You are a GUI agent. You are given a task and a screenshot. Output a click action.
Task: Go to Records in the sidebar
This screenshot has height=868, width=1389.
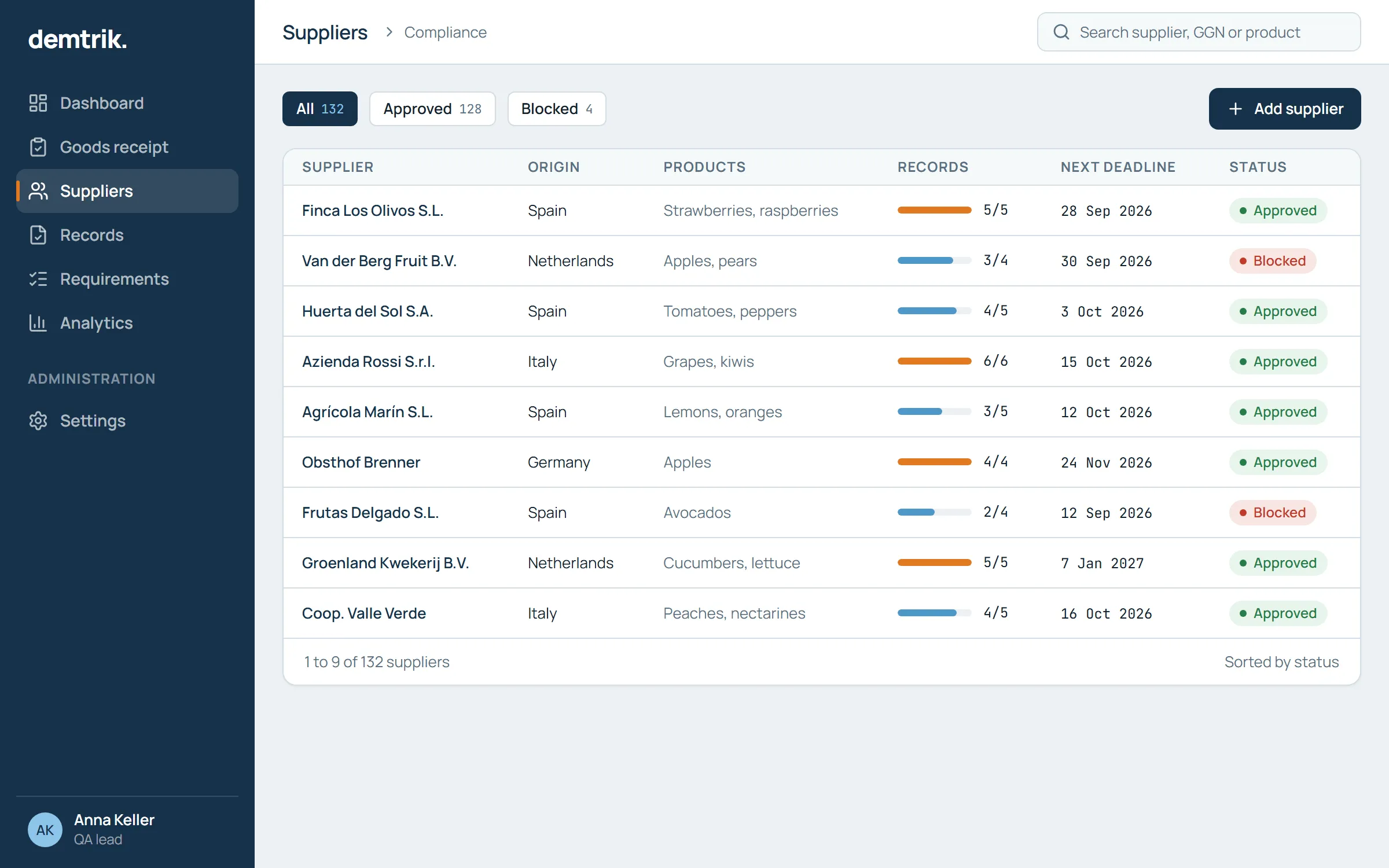(127, 235)
